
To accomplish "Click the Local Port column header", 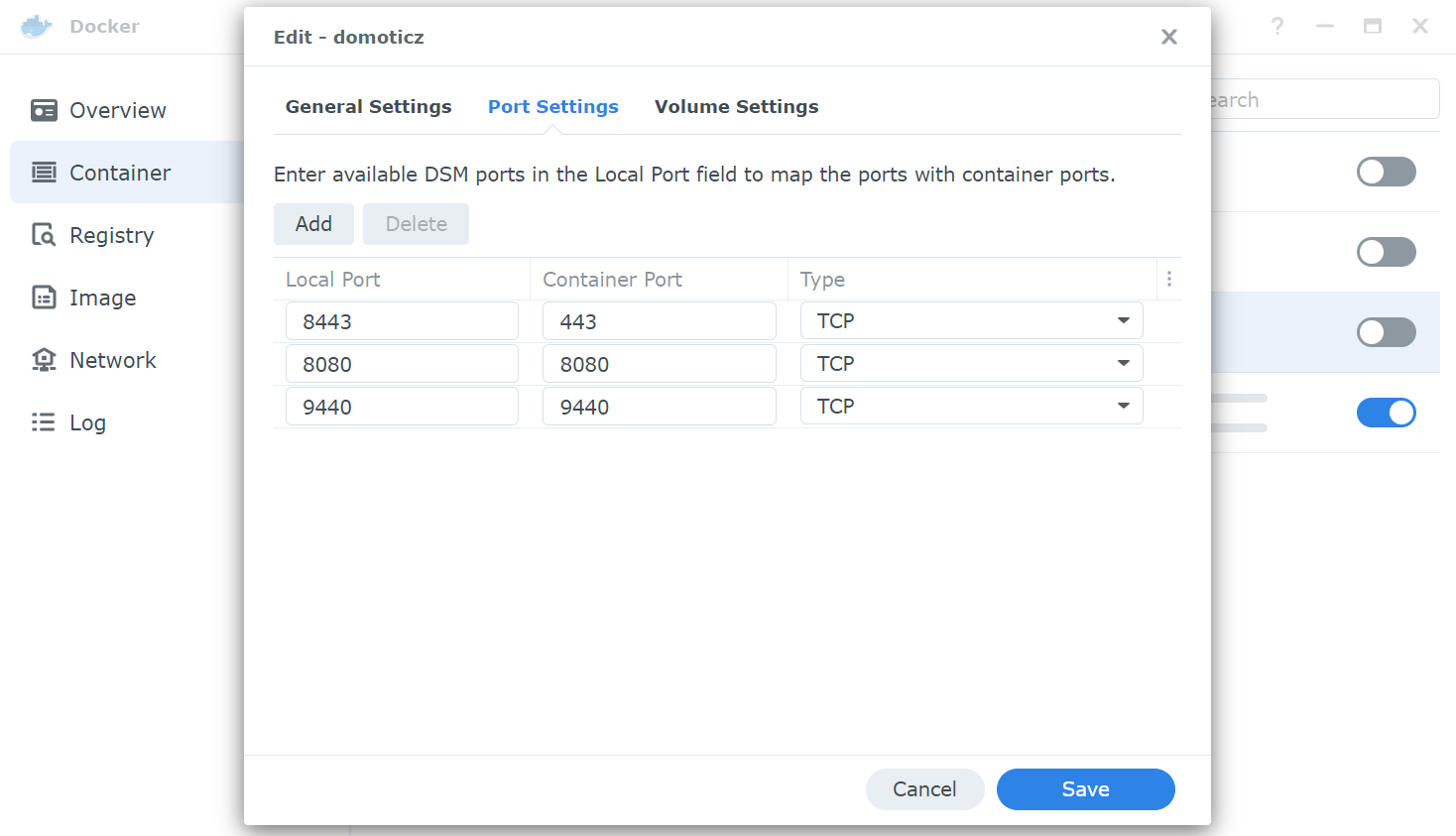I will 402,280.
